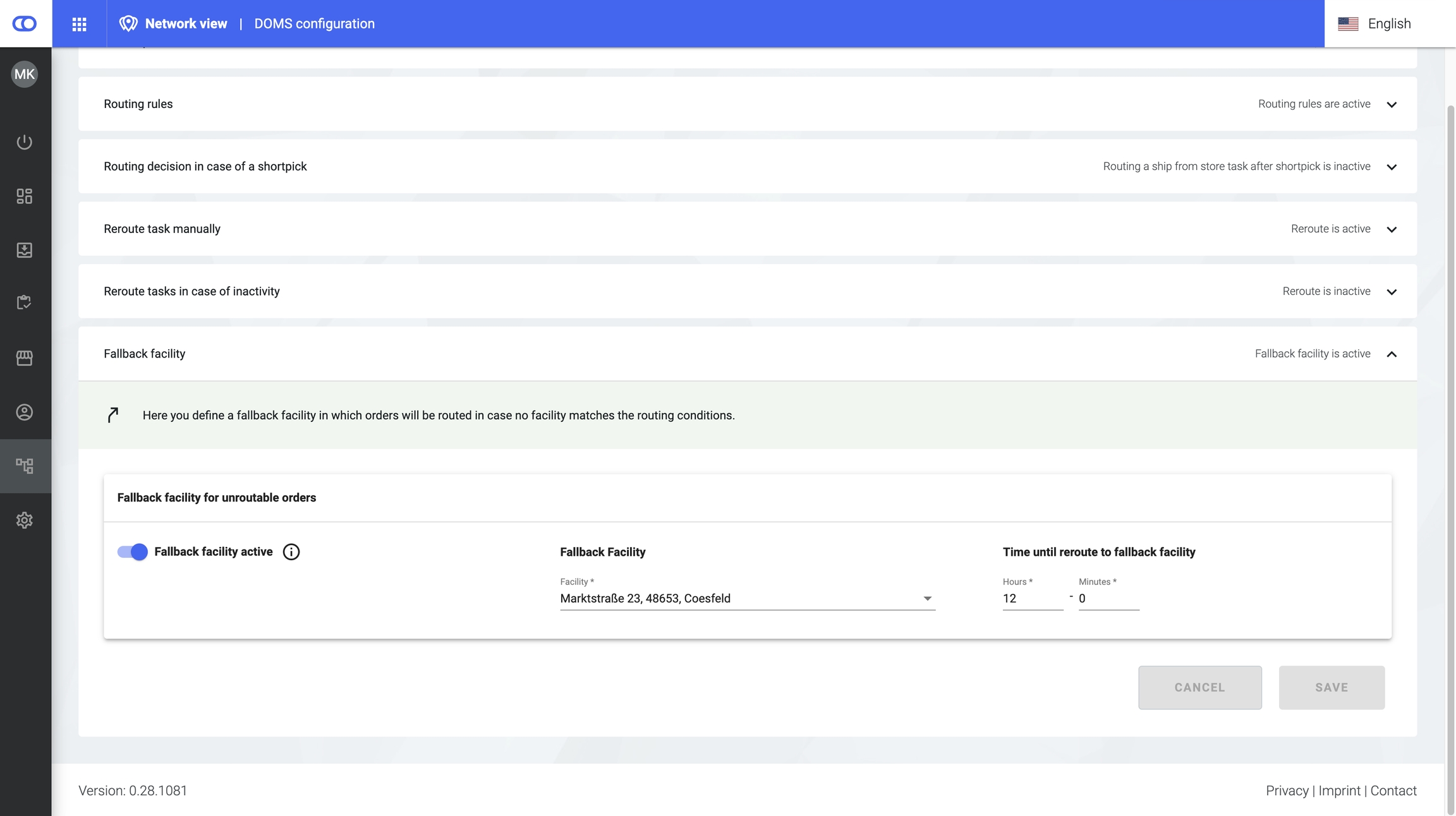The width and height of the screenshot is (1456, 816).
Task: Open the apps grid launcher icon
Action: (79, 24)
